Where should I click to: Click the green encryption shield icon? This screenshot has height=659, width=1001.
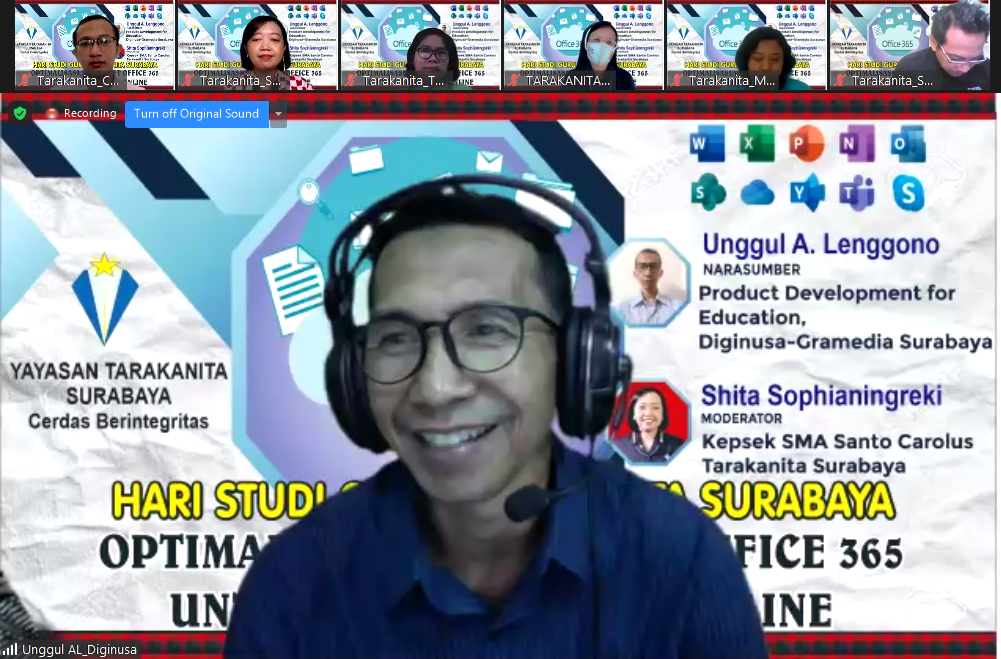[20, 114]
